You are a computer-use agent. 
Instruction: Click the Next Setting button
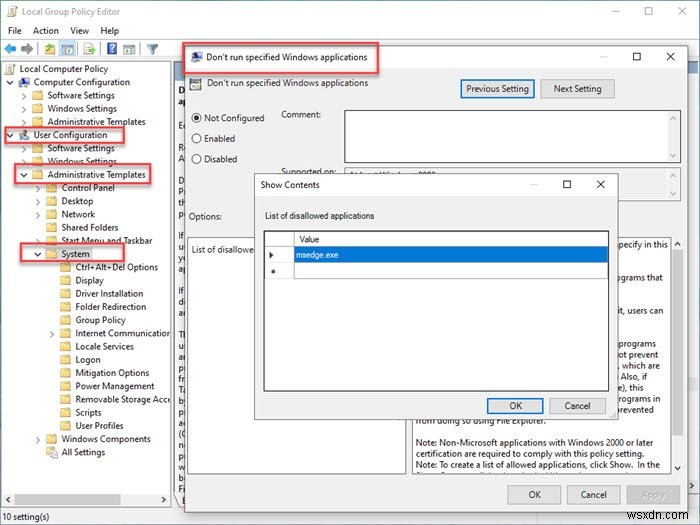577,89
